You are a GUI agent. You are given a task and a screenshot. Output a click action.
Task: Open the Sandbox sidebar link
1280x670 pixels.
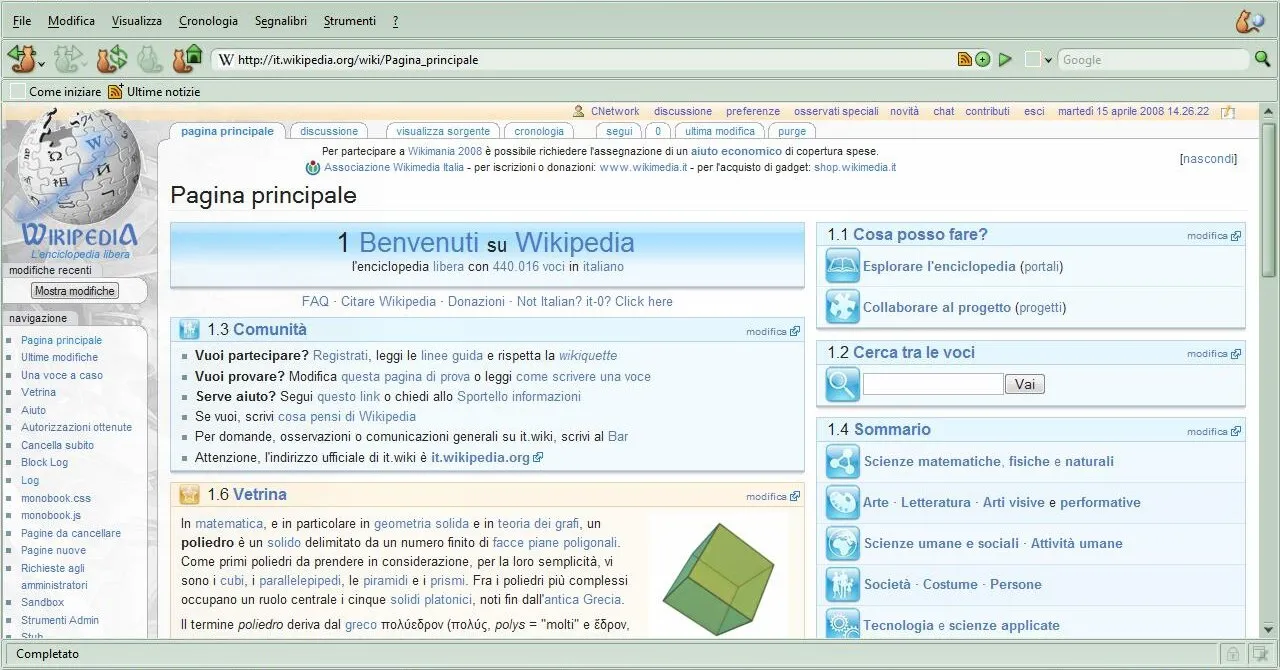click(42, 602)
